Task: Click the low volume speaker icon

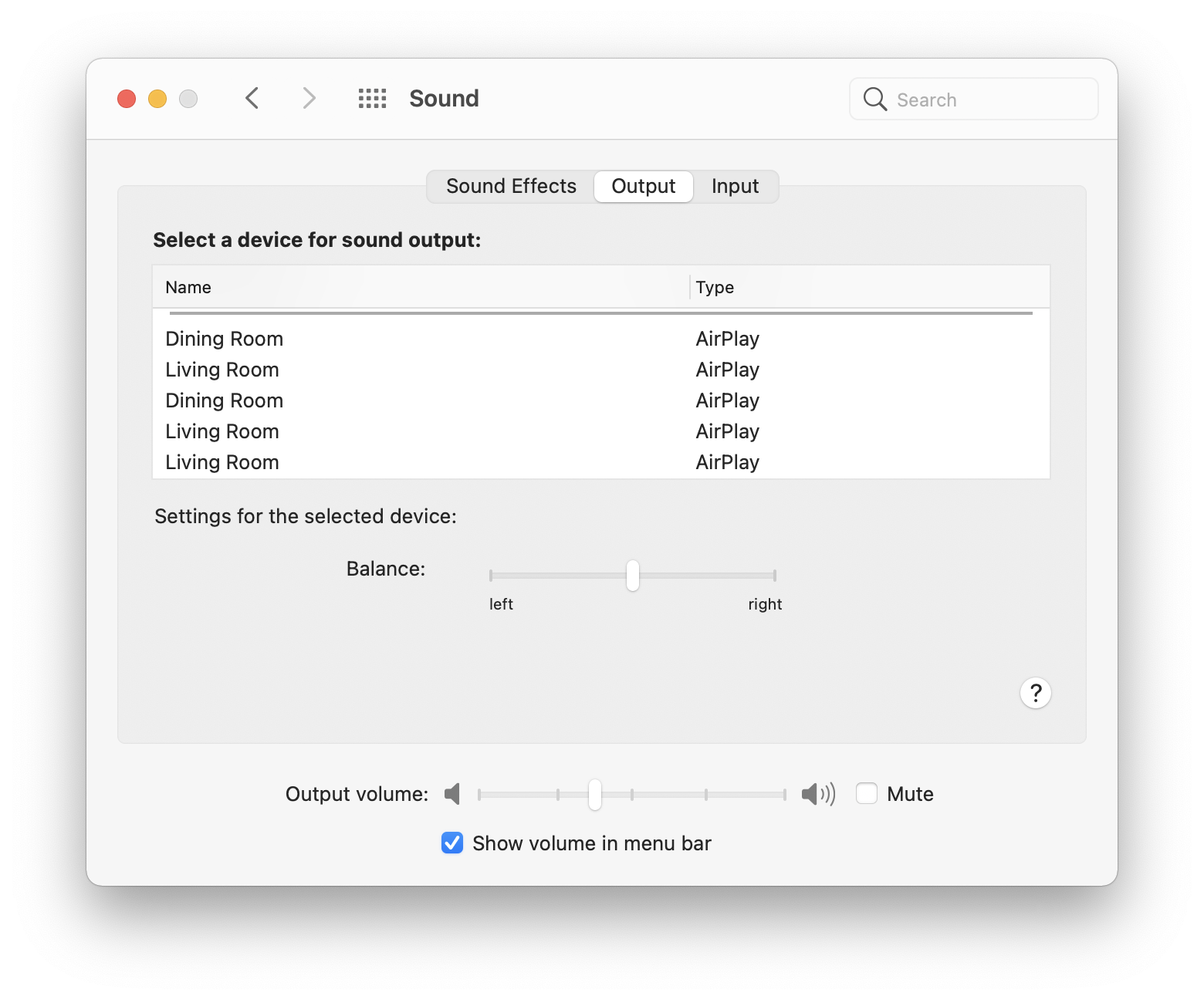Action: coord(452,794)
